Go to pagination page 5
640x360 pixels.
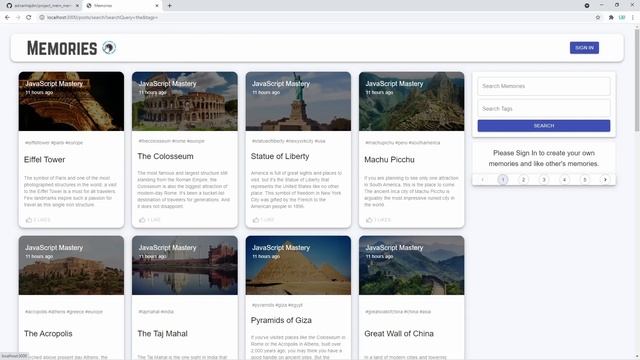[585, 180]
